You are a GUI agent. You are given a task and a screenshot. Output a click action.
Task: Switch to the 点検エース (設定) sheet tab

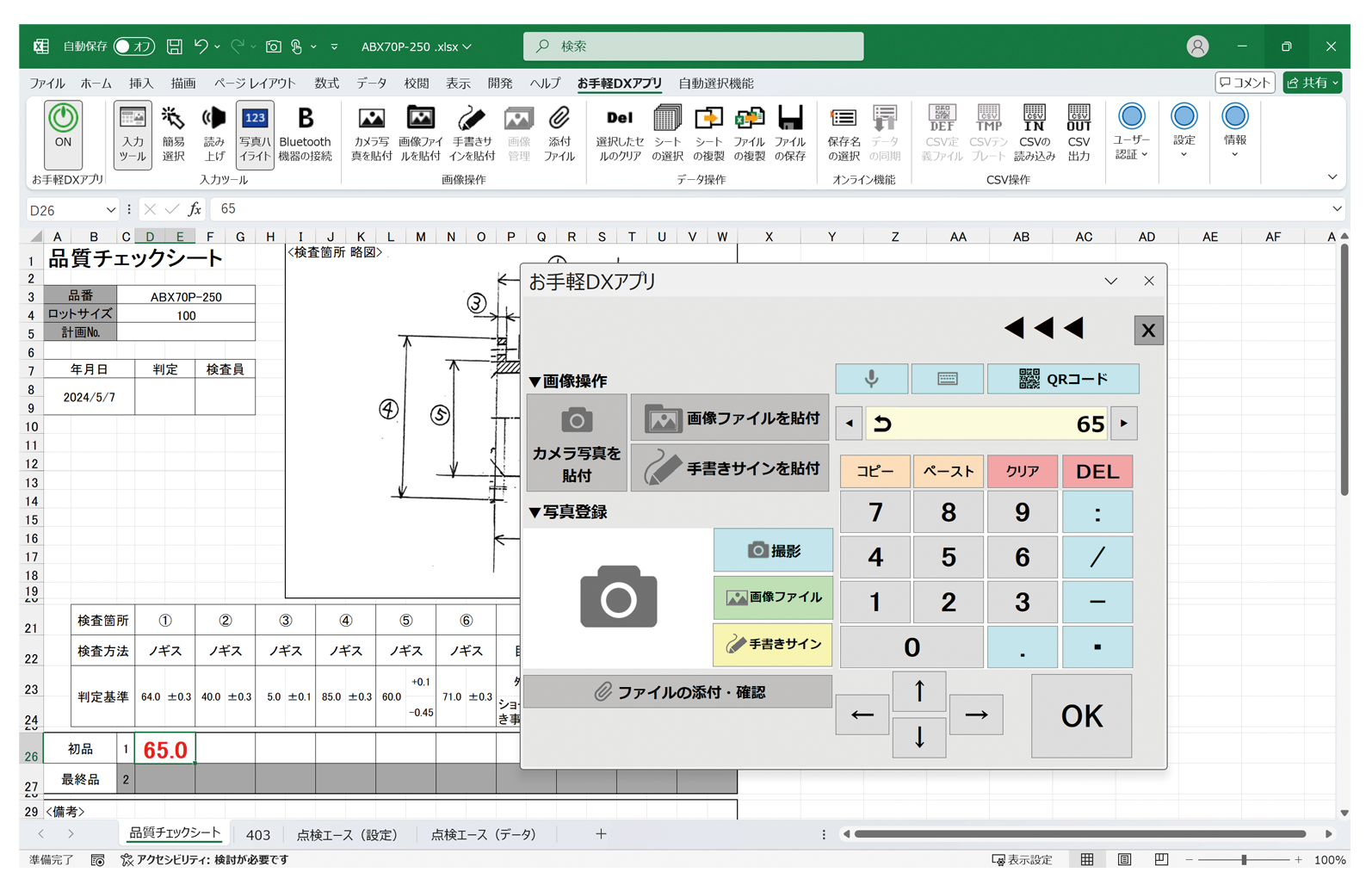(347, 834)
